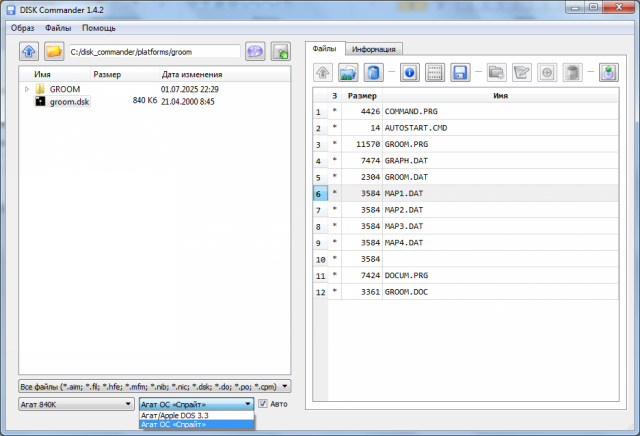This screenshot has height=436, width=640.
Task: Select the COMMAND.PRG file
Action: 411,111
